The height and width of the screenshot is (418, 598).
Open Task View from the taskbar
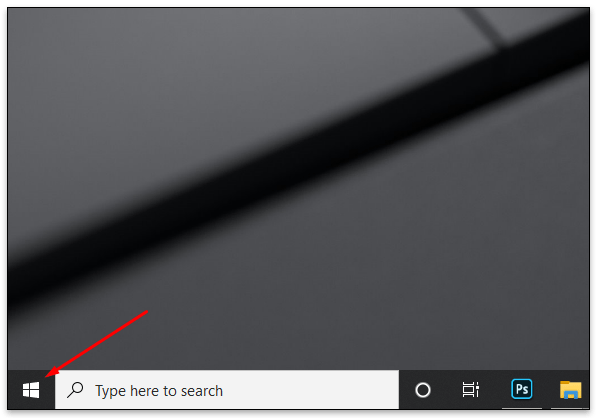pyautogui.click(x=471, y=389)
